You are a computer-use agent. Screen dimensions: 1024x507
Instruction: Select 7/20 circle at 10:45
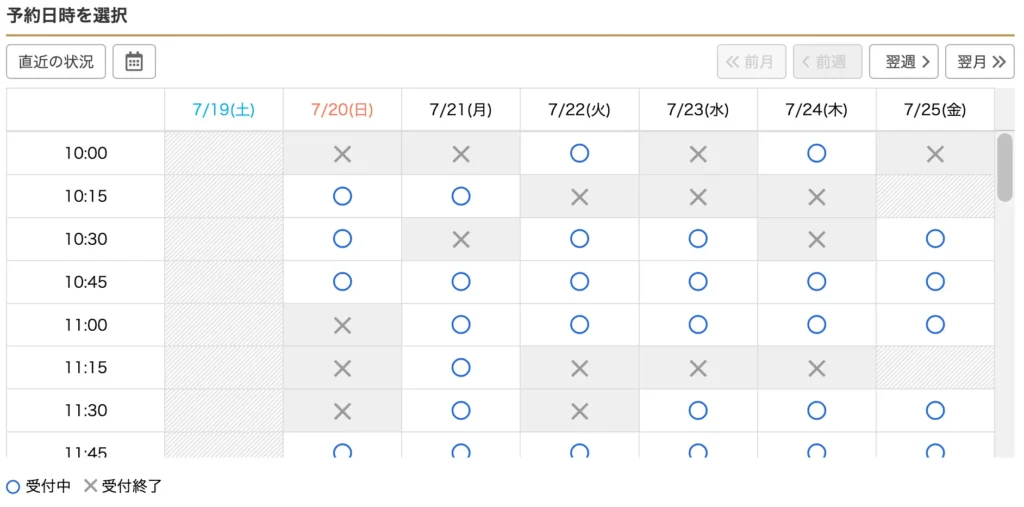coord(342,282)
